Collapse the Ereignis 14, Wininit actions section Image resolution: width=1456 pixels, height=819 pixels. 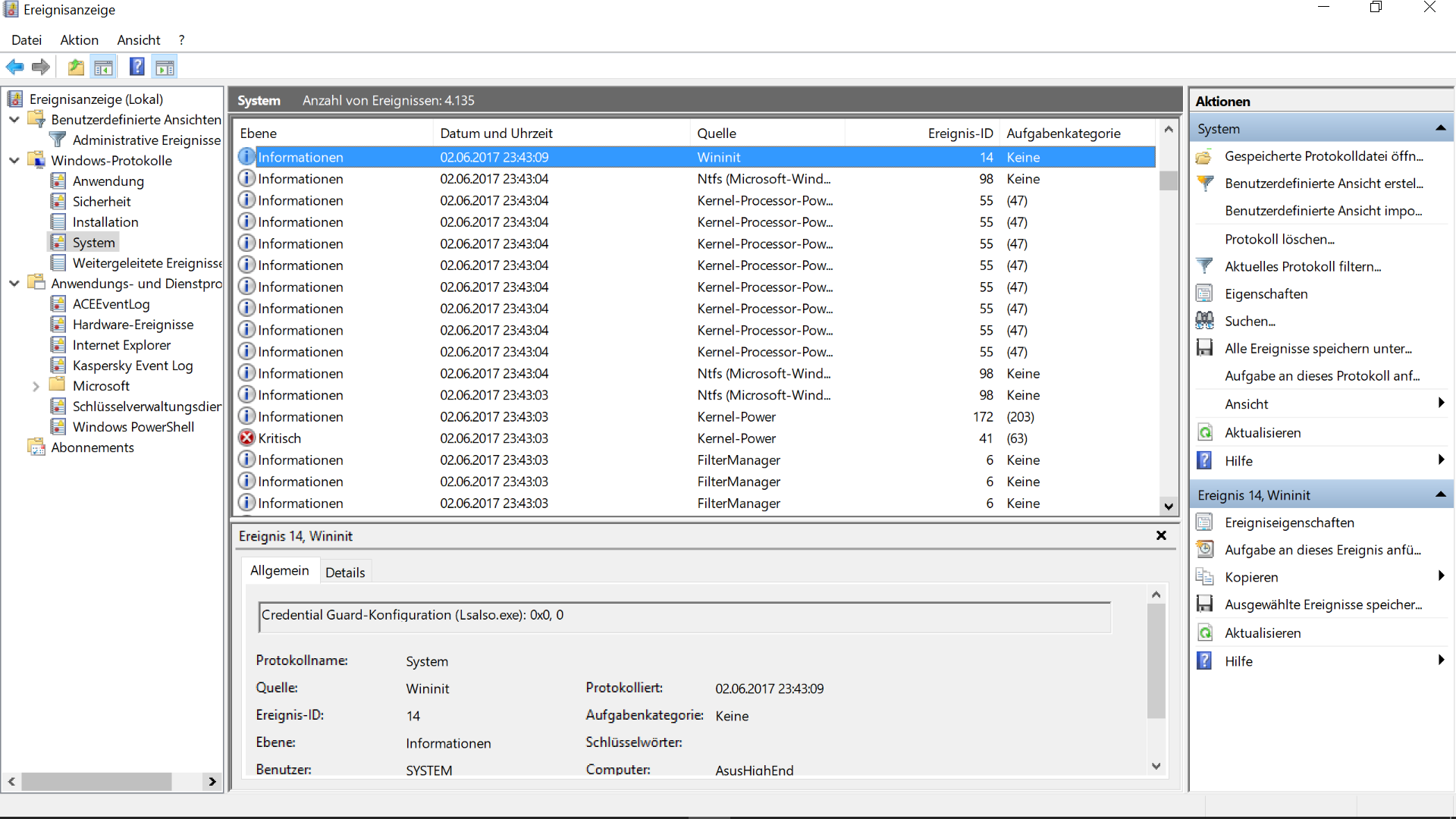coord(1440,495)
